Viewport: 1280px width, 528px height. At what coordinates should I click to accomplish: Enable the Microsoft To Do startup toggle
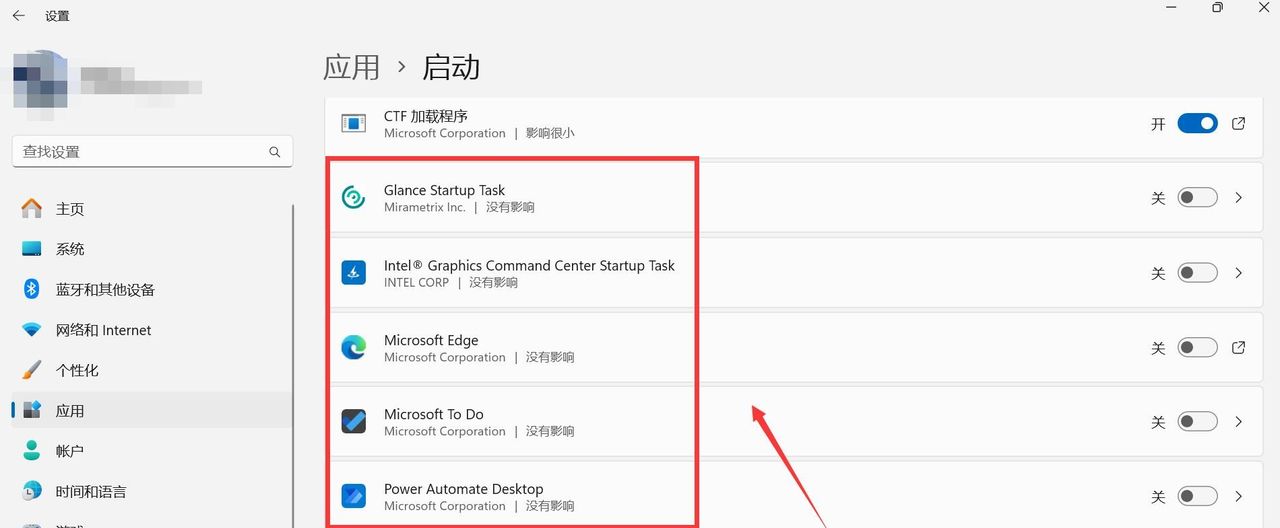(1197, 422)
